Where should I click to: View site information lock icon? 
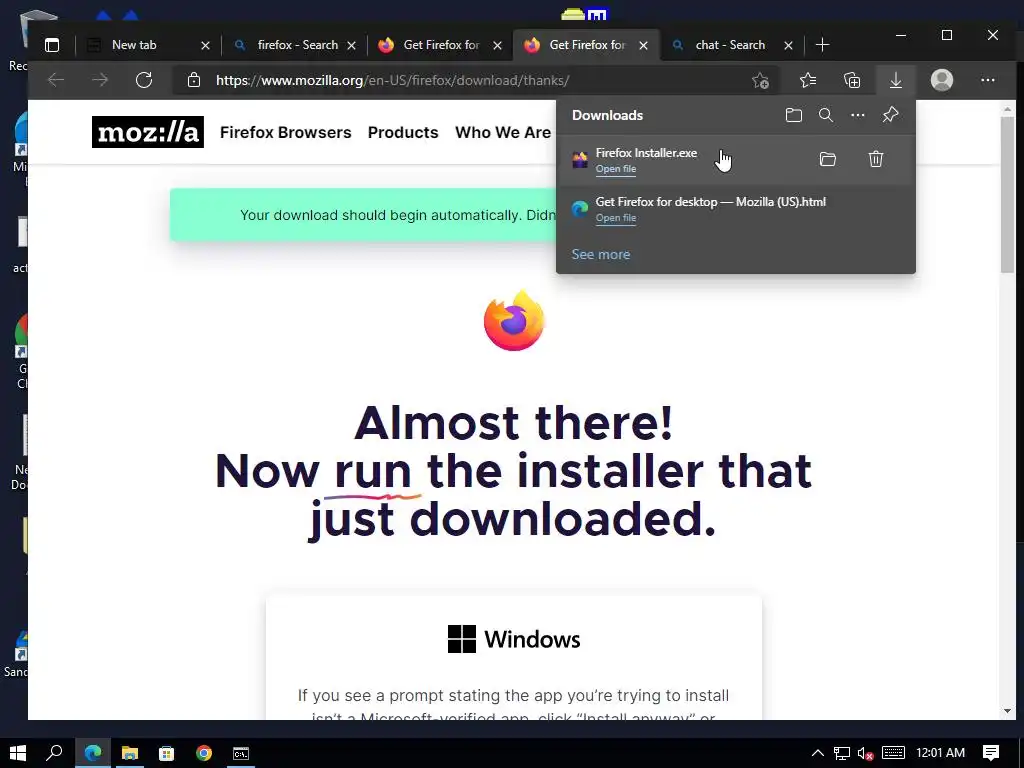point(194,80)
